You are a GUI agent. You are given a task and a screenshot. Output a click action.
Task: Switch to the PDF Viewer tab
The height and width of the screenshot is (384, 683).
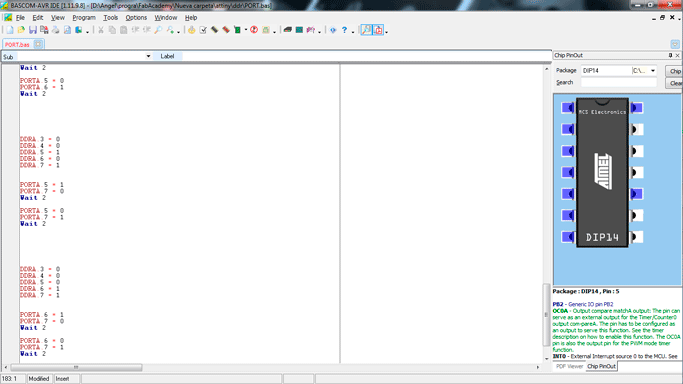click(x=569, y=367)
